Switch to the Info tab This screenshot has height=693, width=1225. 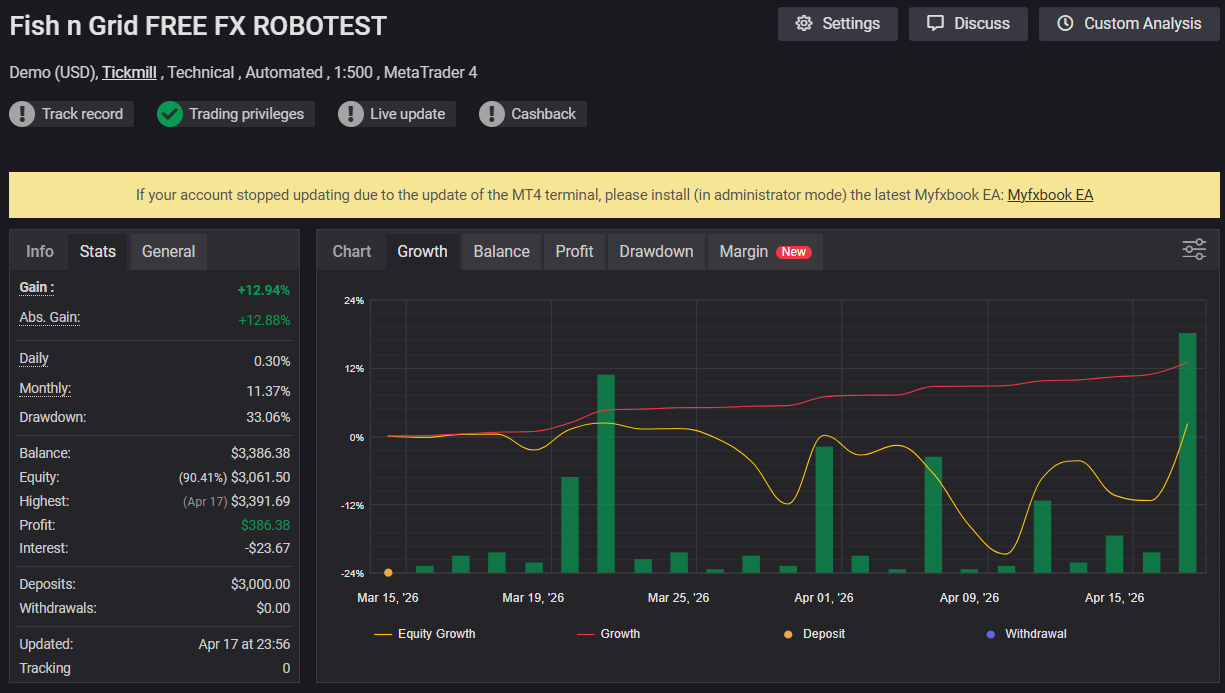40,252
